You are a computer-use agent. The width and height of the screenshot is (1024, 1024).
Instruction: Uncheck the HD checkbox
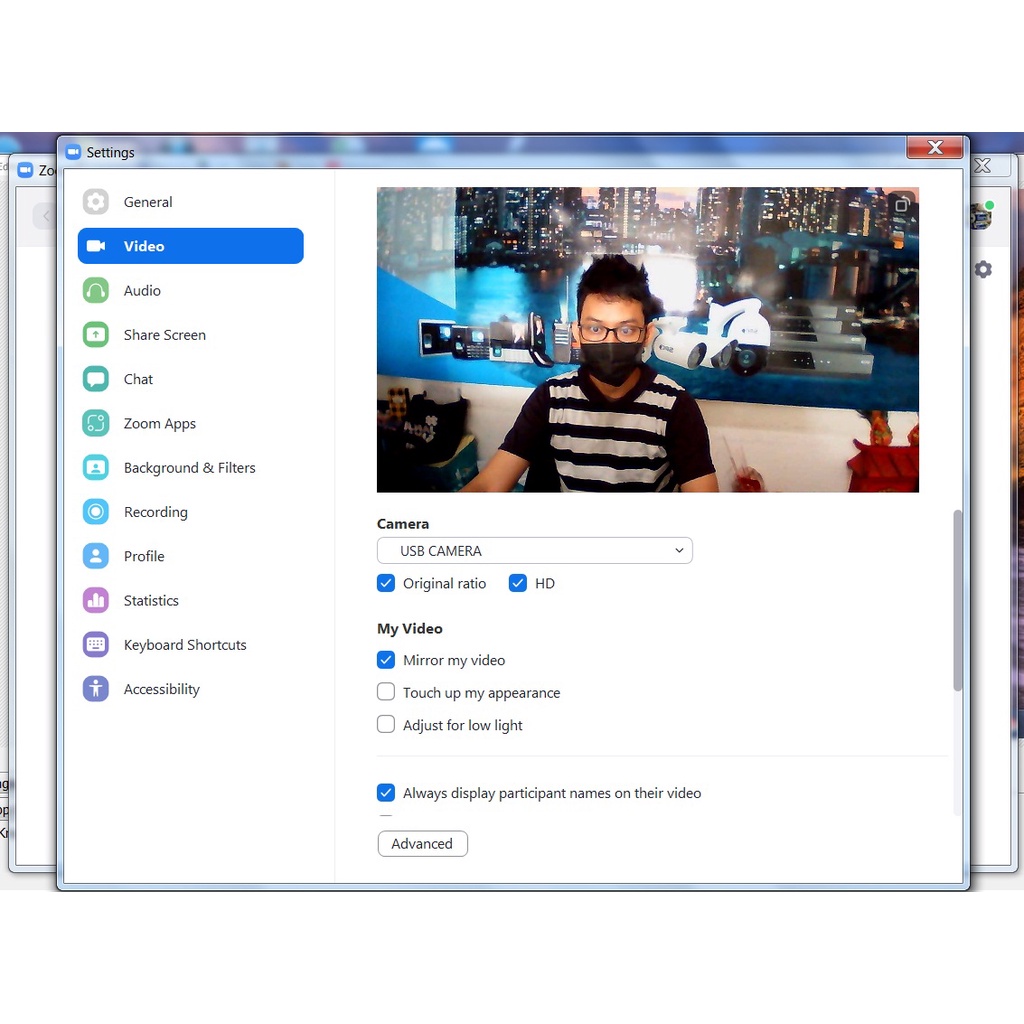[518, 583]
